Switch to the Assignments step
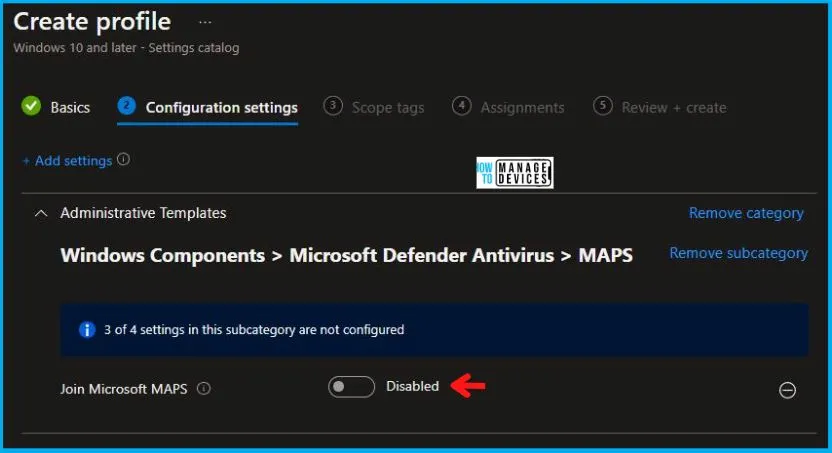The image size is (832, 453). (508, 107)
